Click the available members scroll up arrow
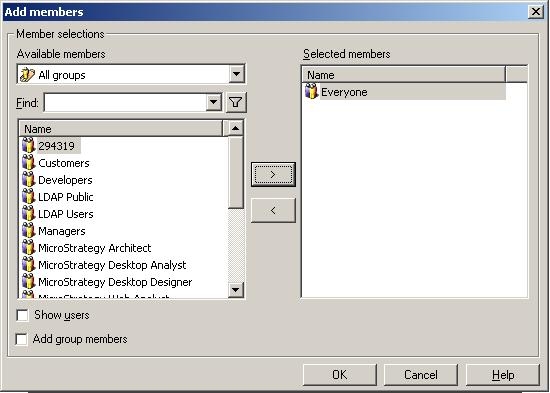 click(236, 128)
